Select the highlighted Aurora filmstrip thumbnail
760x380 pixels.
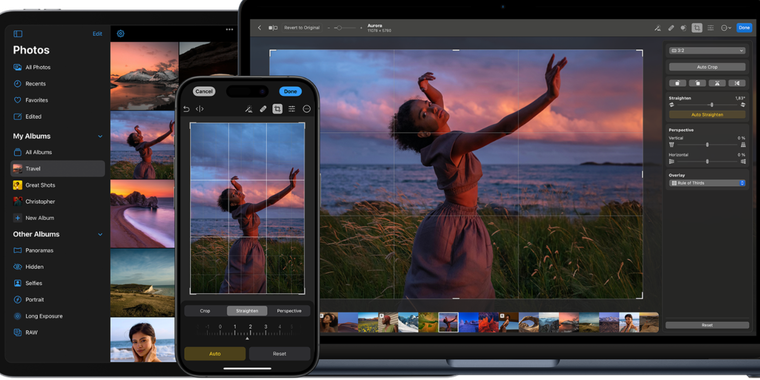coord(448,322)
